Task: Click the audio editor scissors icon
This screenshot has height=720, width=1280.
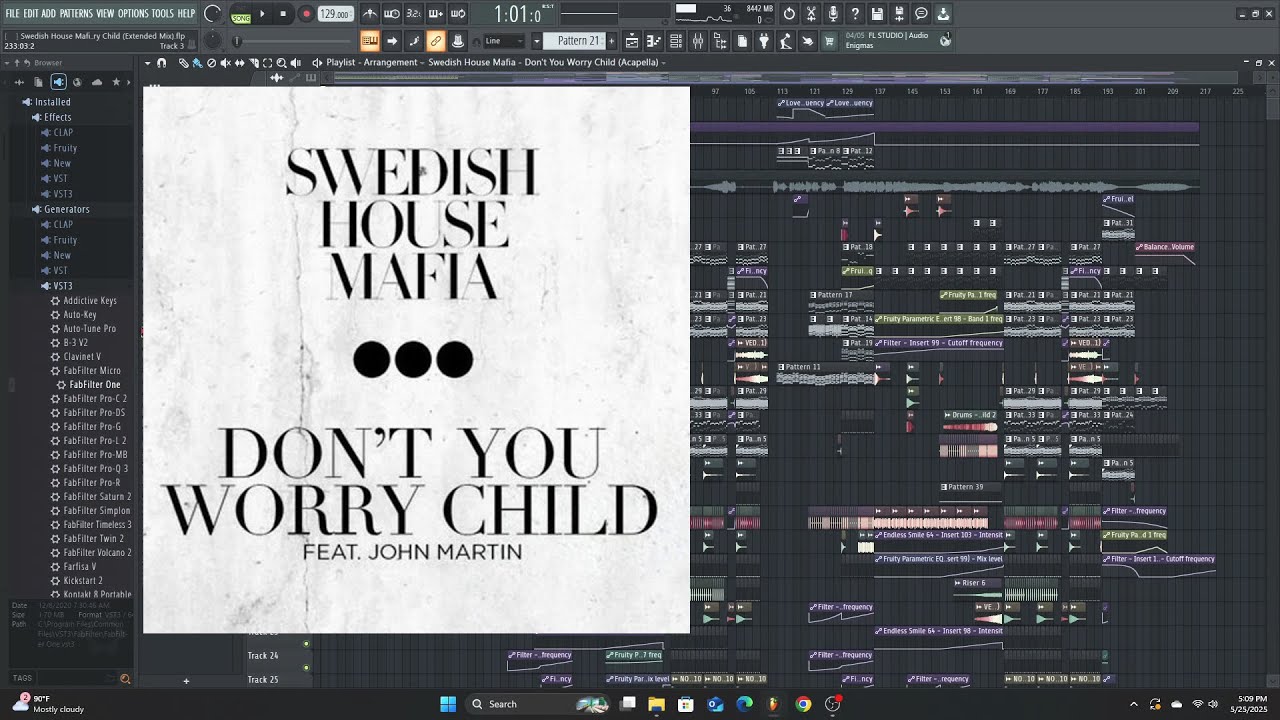Action: point(811,14)
